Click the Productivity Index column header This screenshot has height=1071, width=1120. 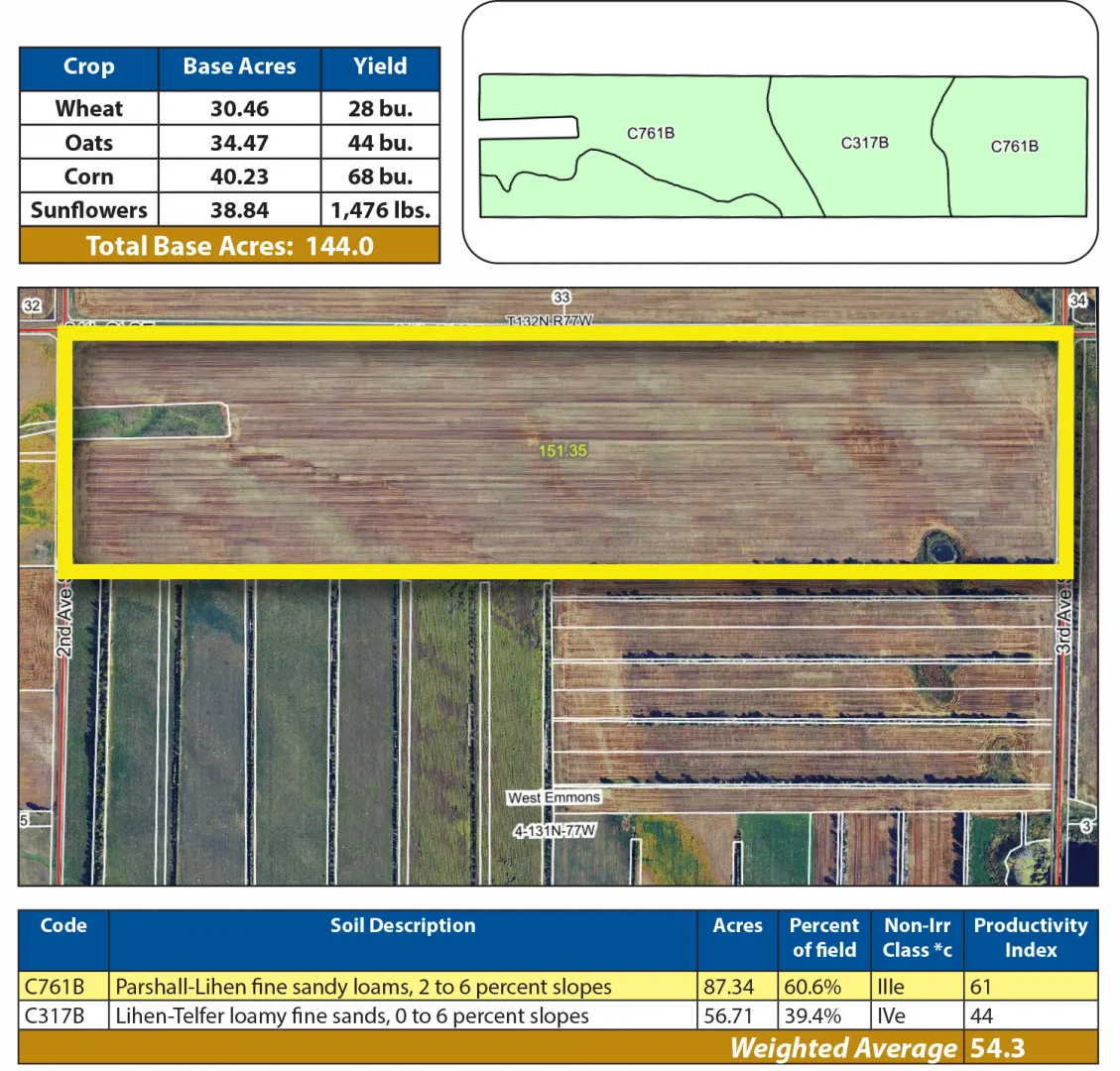pyautogui.click(x=1030, y=937)
